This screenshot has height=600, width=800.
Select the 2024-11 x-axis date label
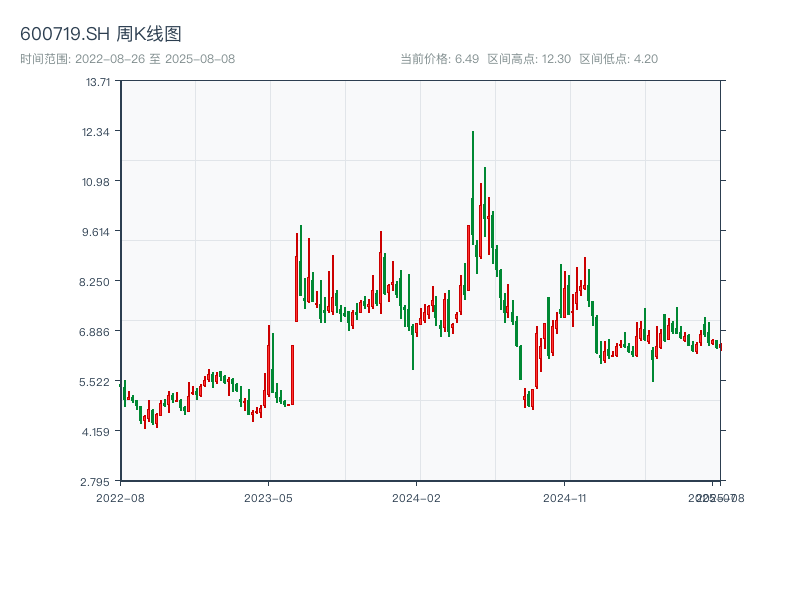565,497
